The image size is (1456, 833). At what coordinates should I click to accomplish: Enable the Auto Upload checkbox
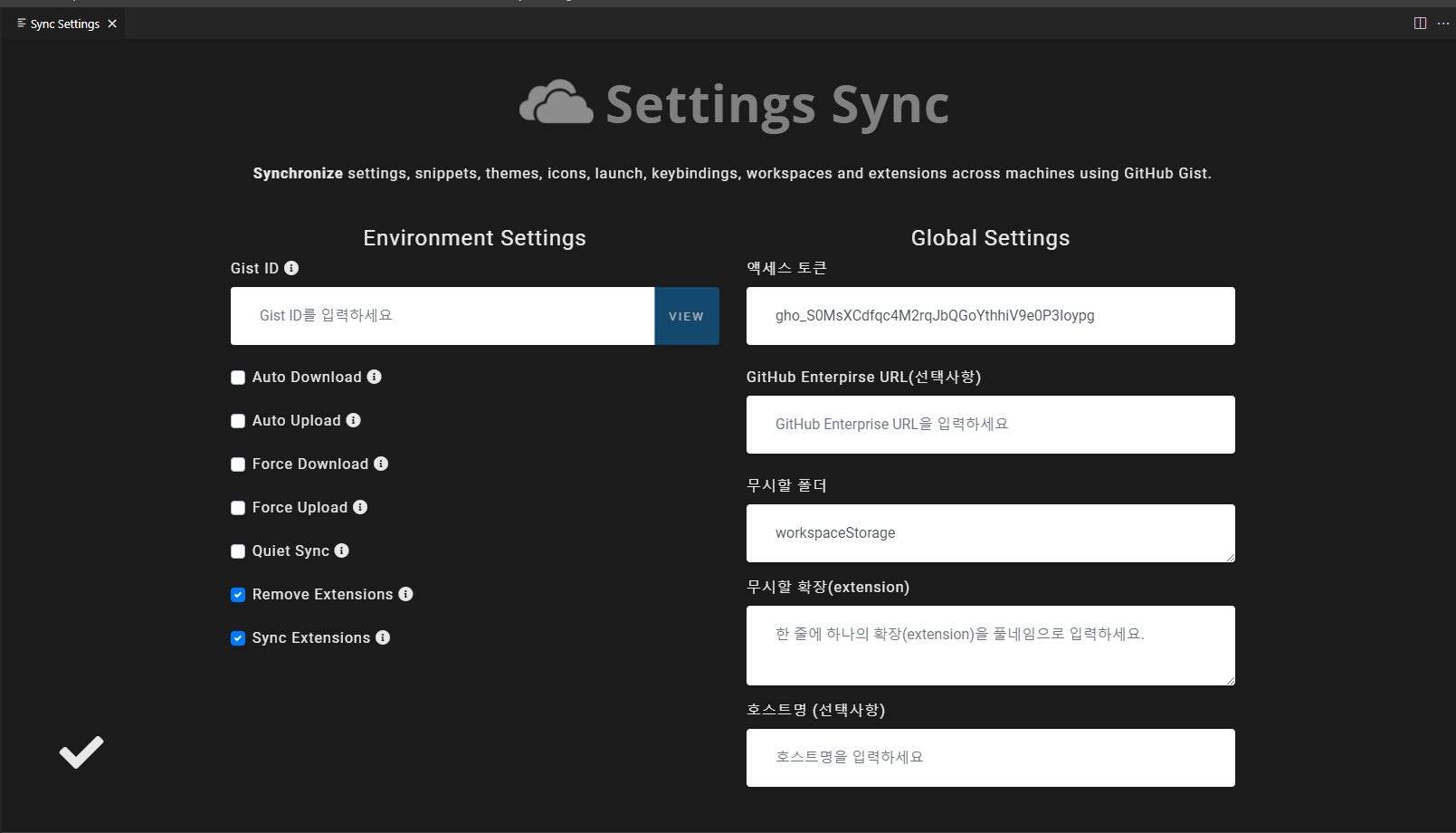coord(238,421)
